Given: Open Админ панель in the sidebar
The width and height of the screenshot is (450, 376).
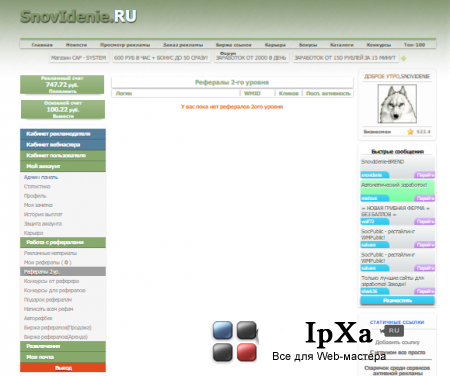Looking at the screenshot, I should click(41, 177).
